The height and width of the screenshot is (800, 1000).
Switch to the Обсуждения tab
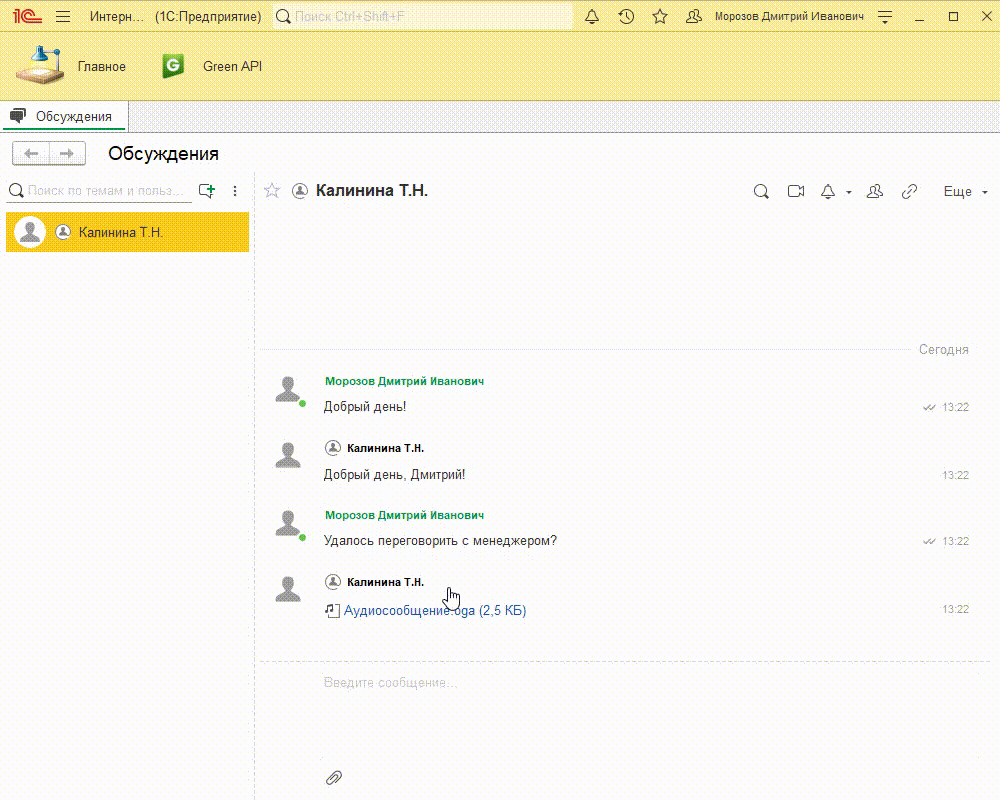tap(64, 116)
